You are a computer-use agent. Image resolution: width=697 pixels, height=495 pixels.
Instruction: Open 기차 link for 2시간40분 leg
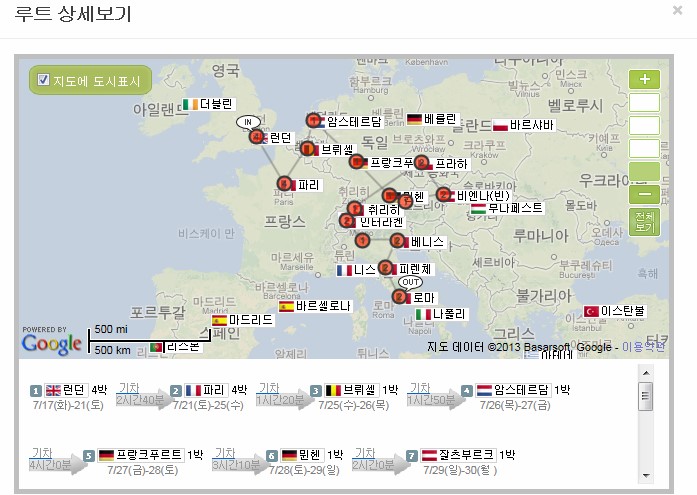coord(129,388)
